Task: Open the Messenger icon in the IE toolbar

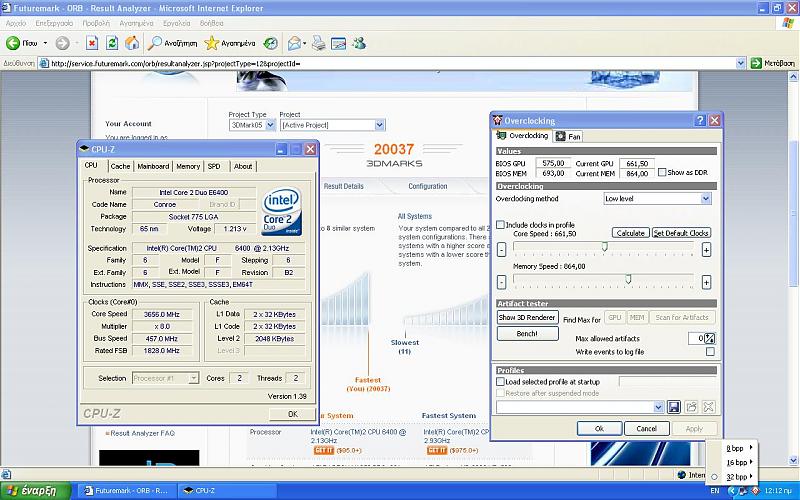Action: tap(359, 43)
